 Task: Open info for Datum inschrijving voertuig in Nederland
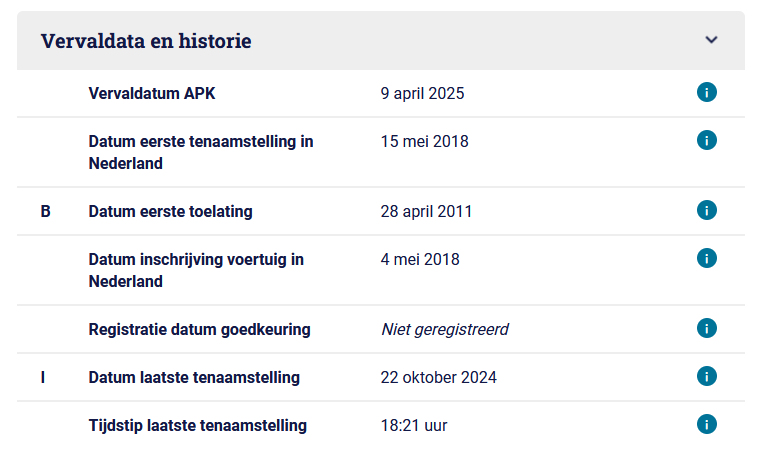[x=706, y=258]
